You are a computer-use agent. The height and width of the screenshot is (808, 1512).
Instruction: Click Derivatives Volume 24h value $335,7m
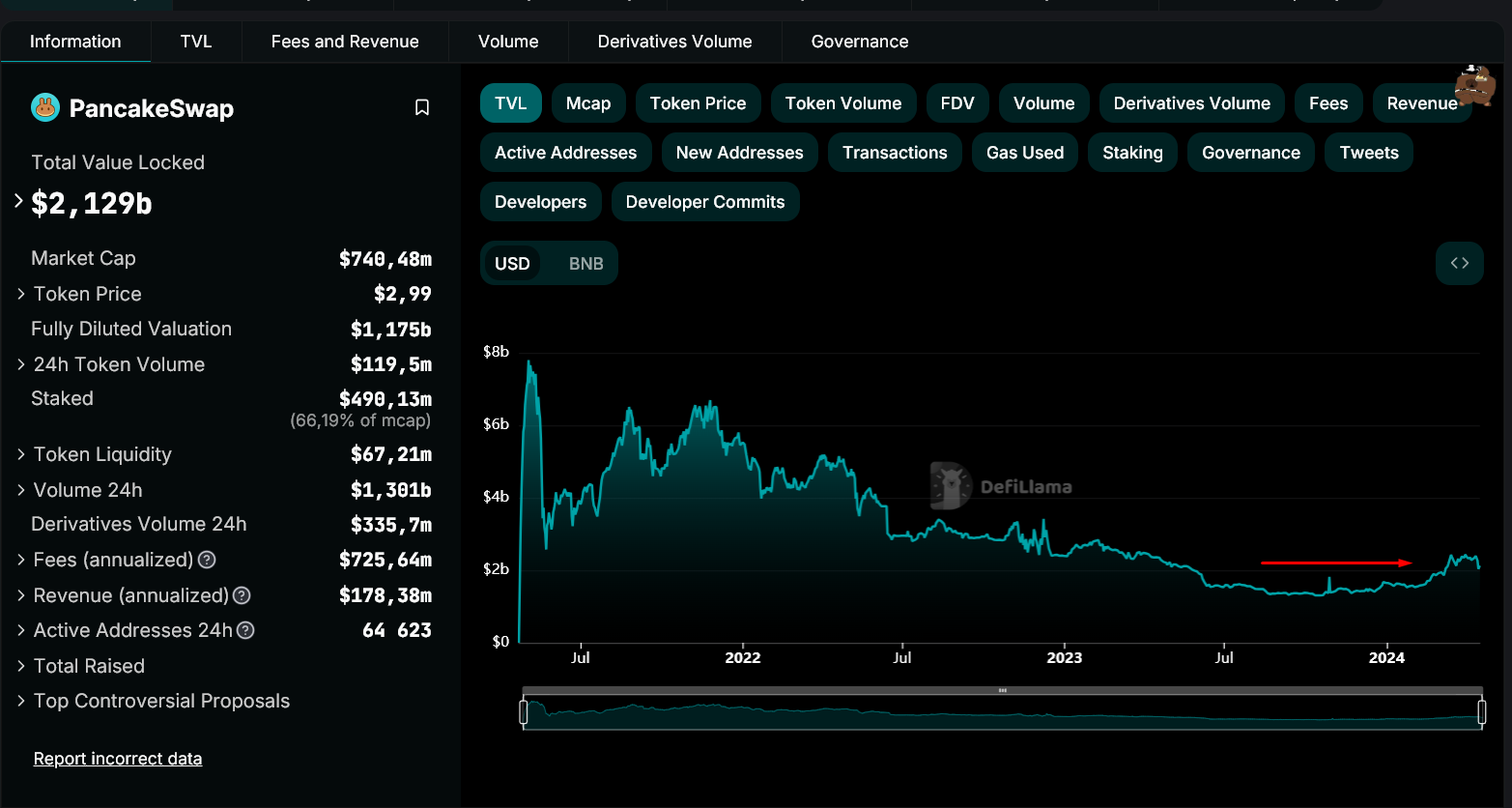click(391, 524)
